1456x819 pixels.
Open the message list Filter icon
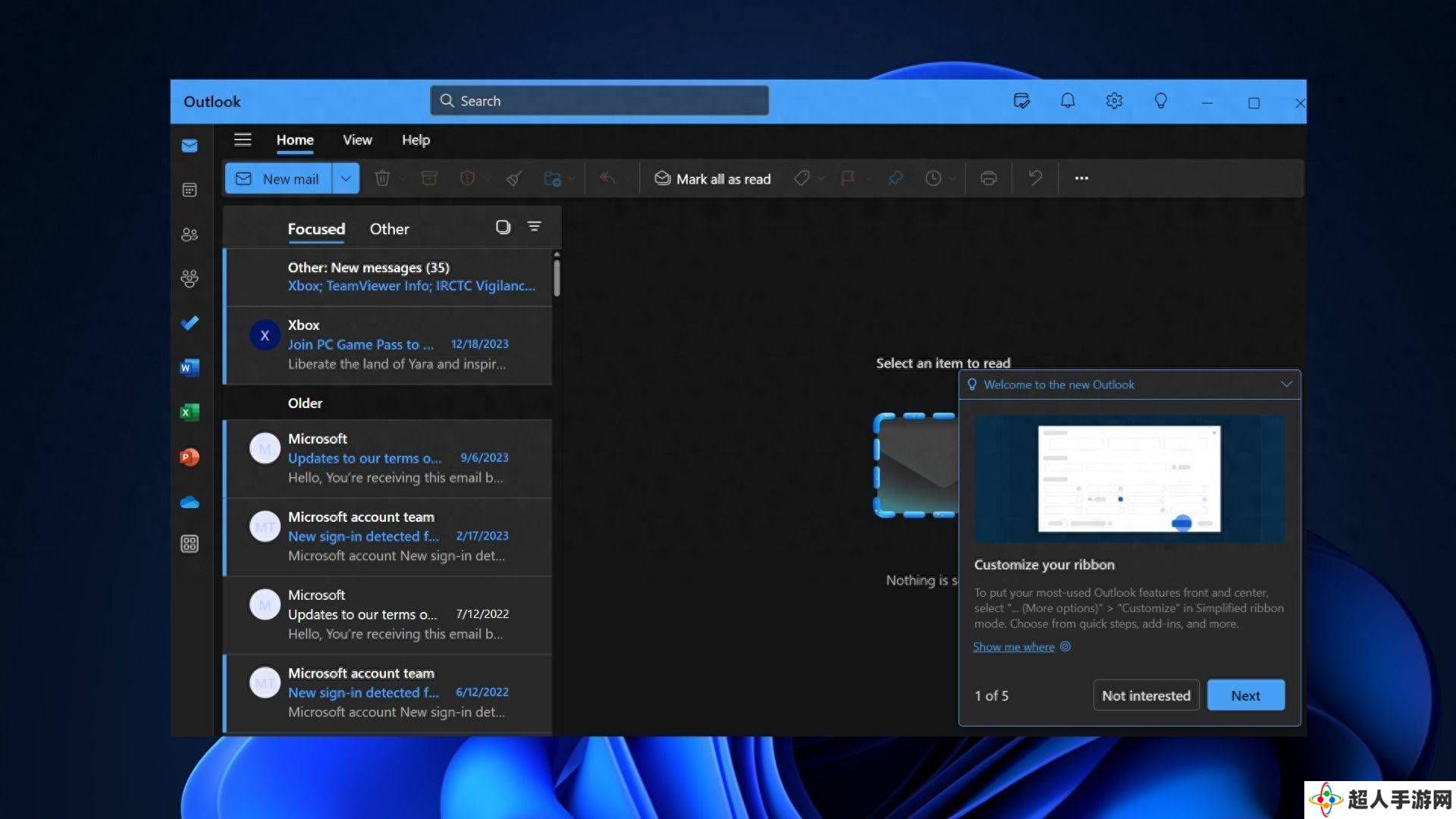[x=535, y=227]
